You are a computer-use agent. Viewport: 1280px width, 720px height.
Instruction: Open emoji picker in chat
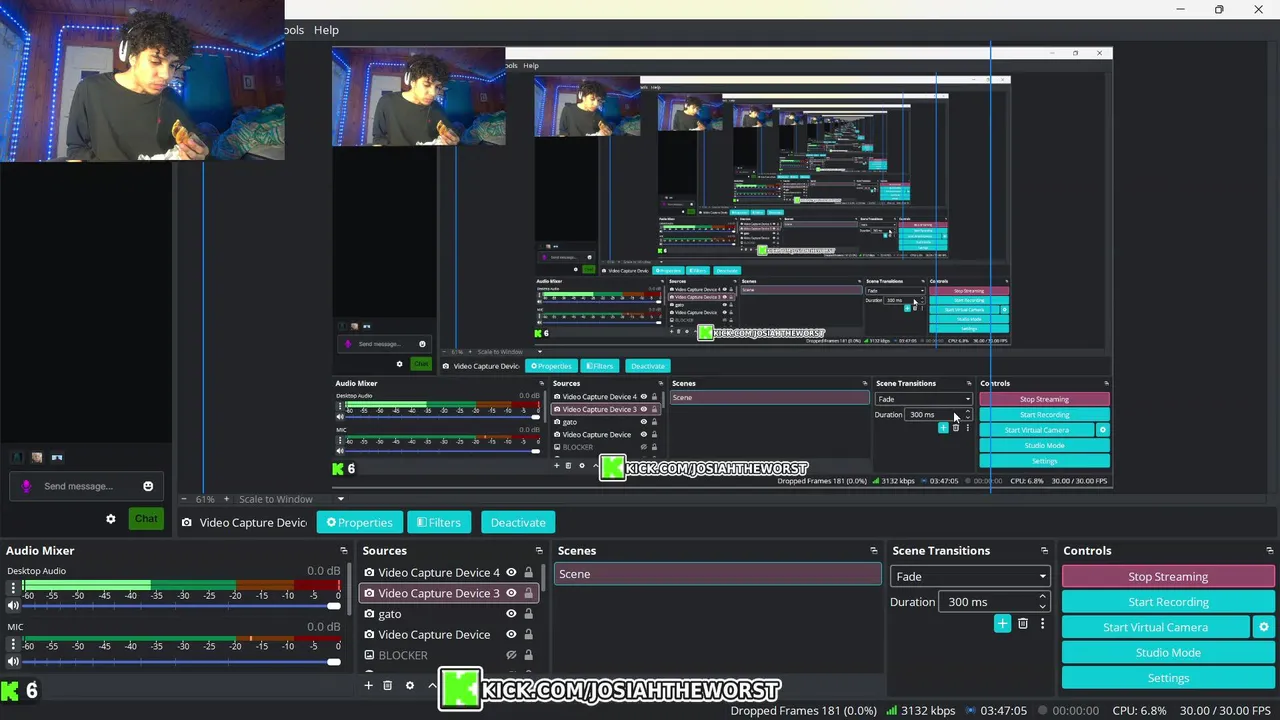click(x=148, y=486)
